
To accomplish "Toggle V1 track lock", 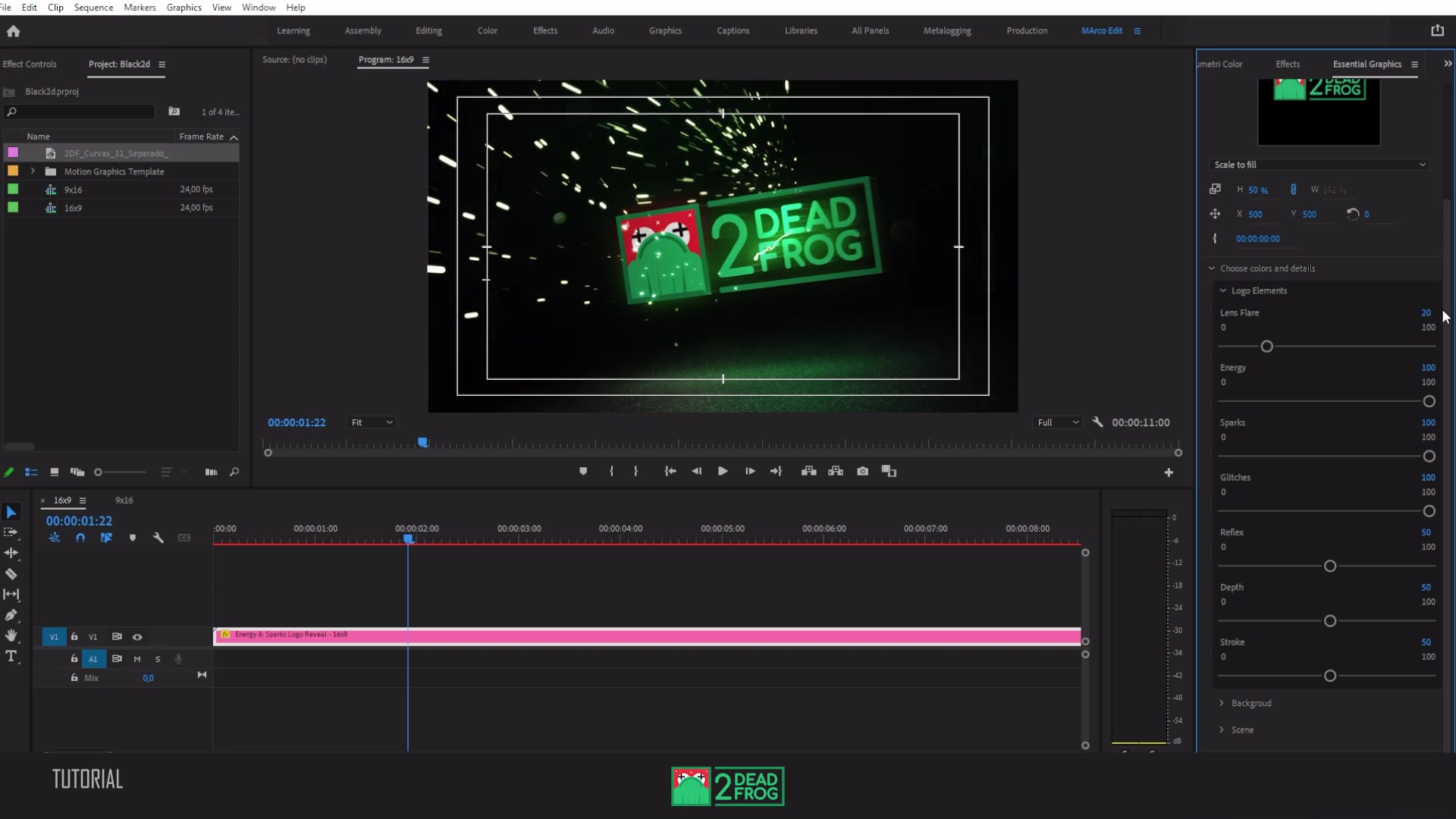I will [74, 637].
